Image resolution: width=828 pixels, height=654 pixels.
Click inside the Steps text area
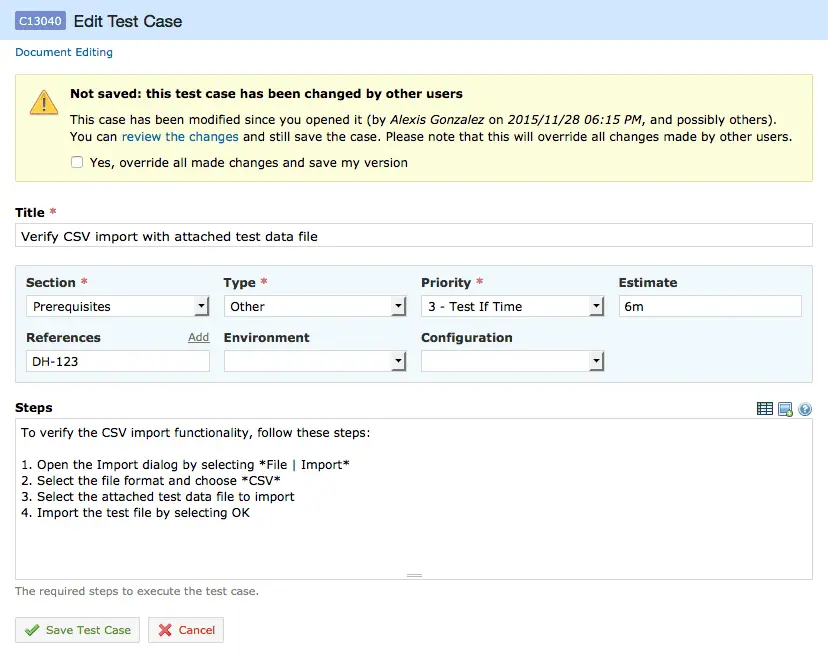414,499
